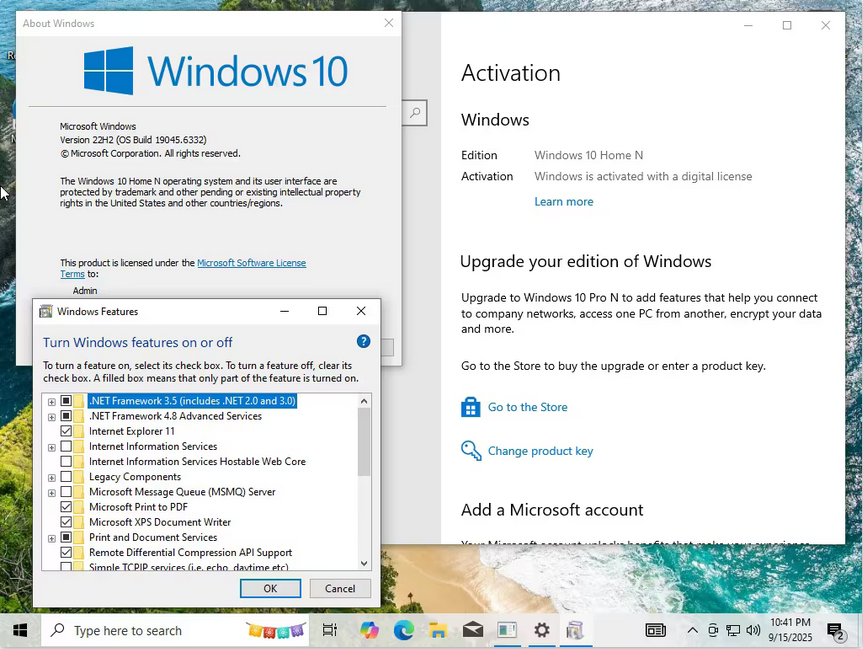Expand Internet Information Services node

tap(52, 448)
